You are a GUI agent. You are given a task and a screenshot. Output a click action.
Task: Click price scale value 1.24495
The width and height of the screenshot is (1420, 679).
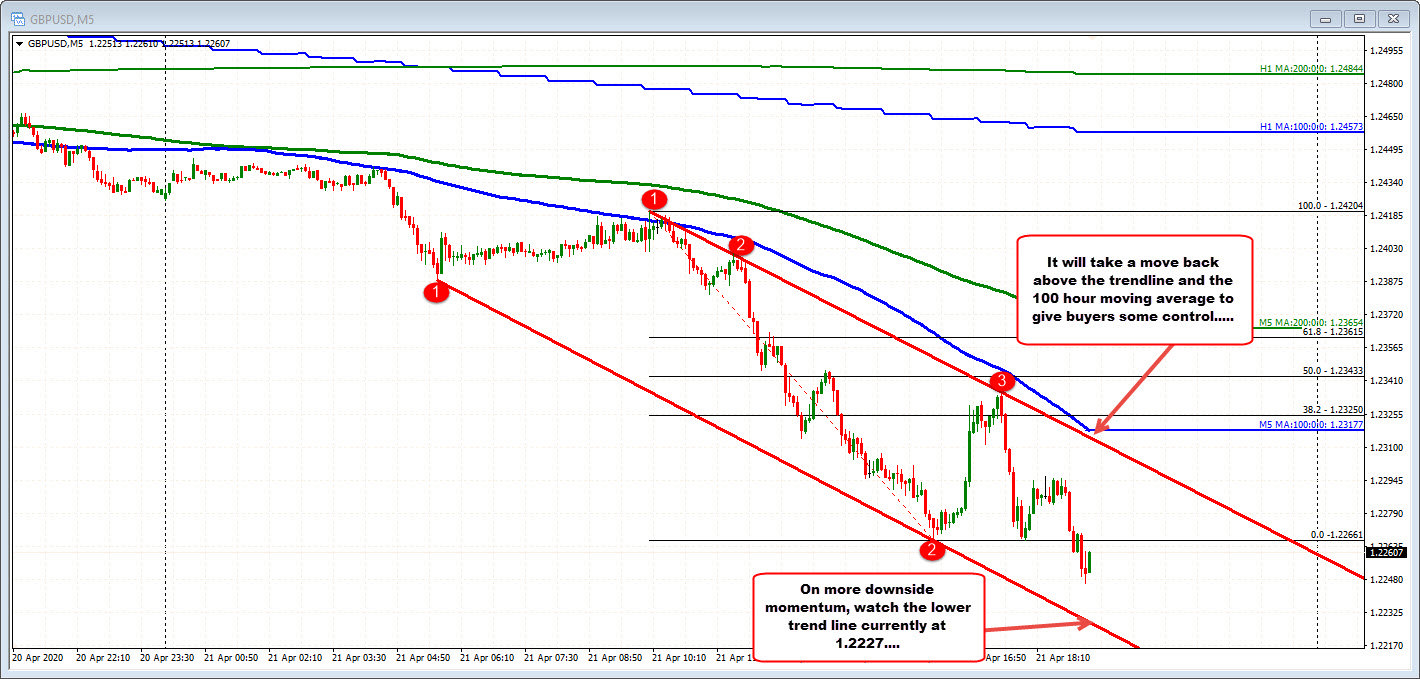click(x=1386, y=149)
